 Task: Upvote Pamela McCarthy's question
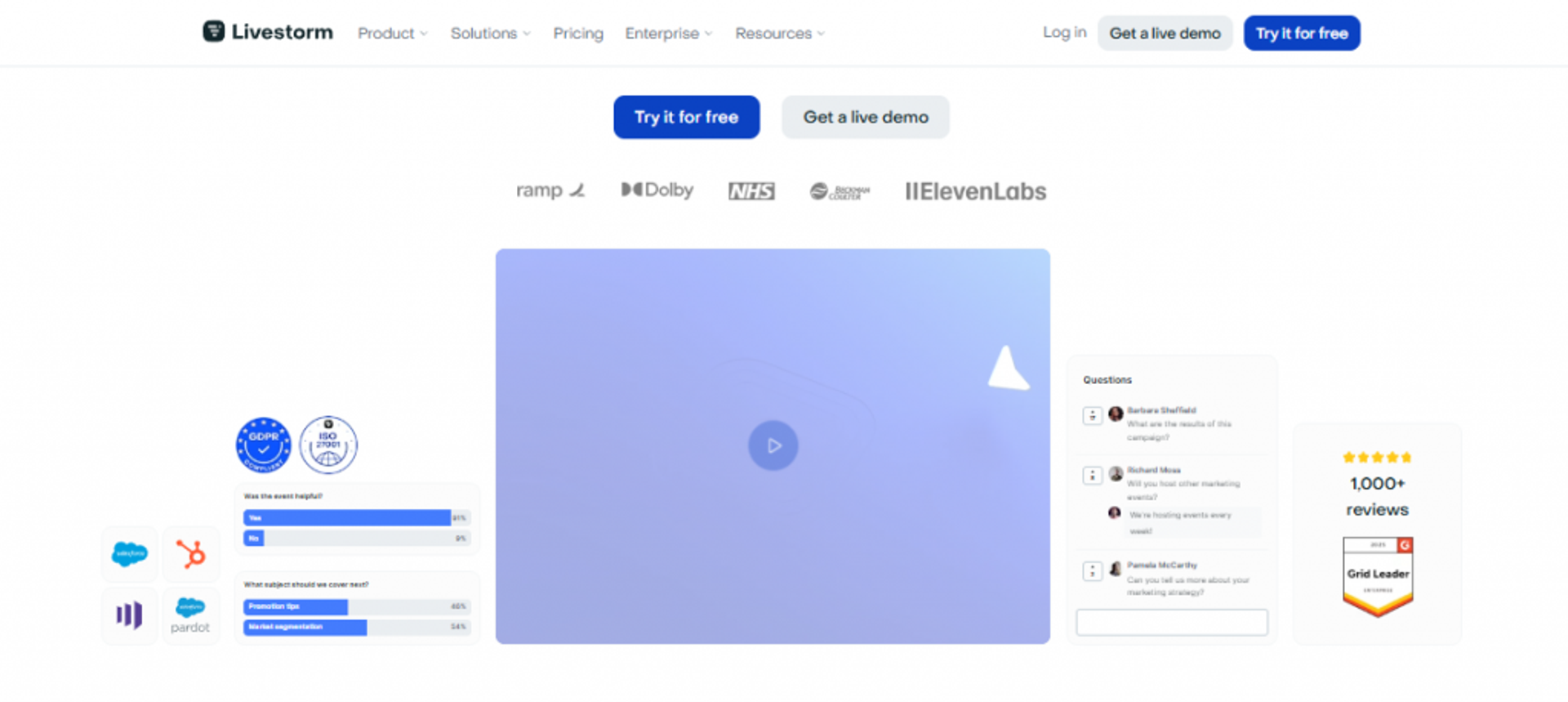1093,570
